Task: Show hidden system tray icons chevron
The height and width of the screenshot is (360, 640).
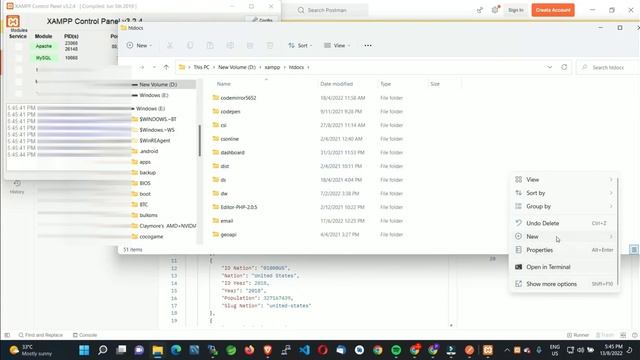Action: pyautogui.click(x=507, y=350)
